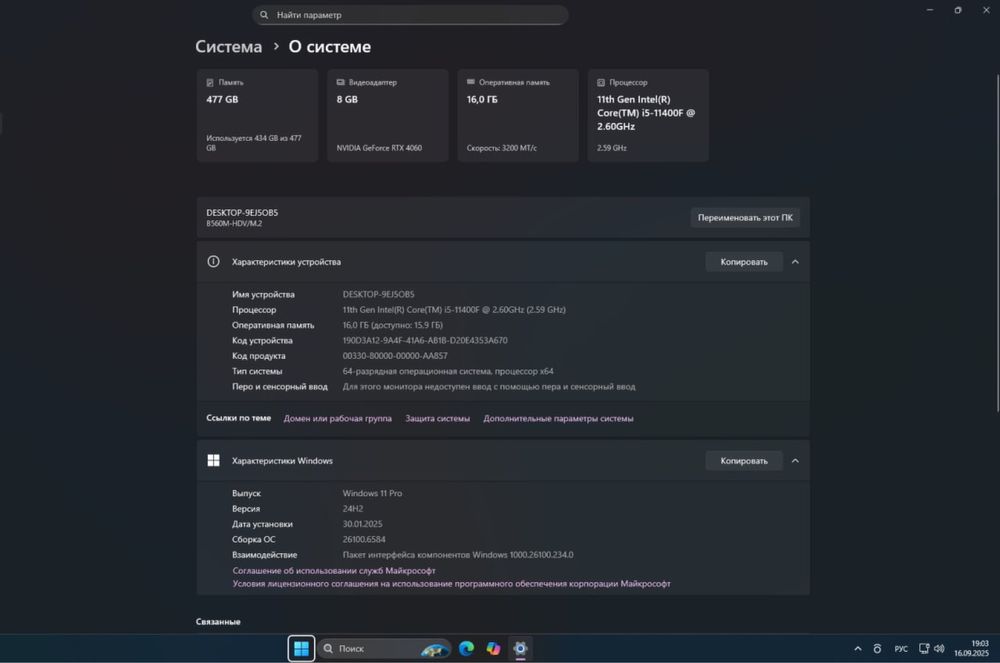Open the Settings gear icon in the taskbar
Screen dimensions: 1000x663
(x=520, y=648)
